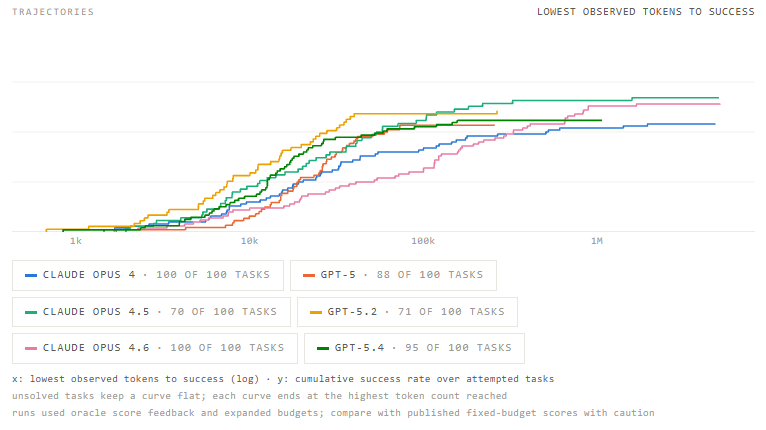Click the '100 OF 100 TASKS' text for Opus 4
The image size is (766, 430).
tap(213, 275)
